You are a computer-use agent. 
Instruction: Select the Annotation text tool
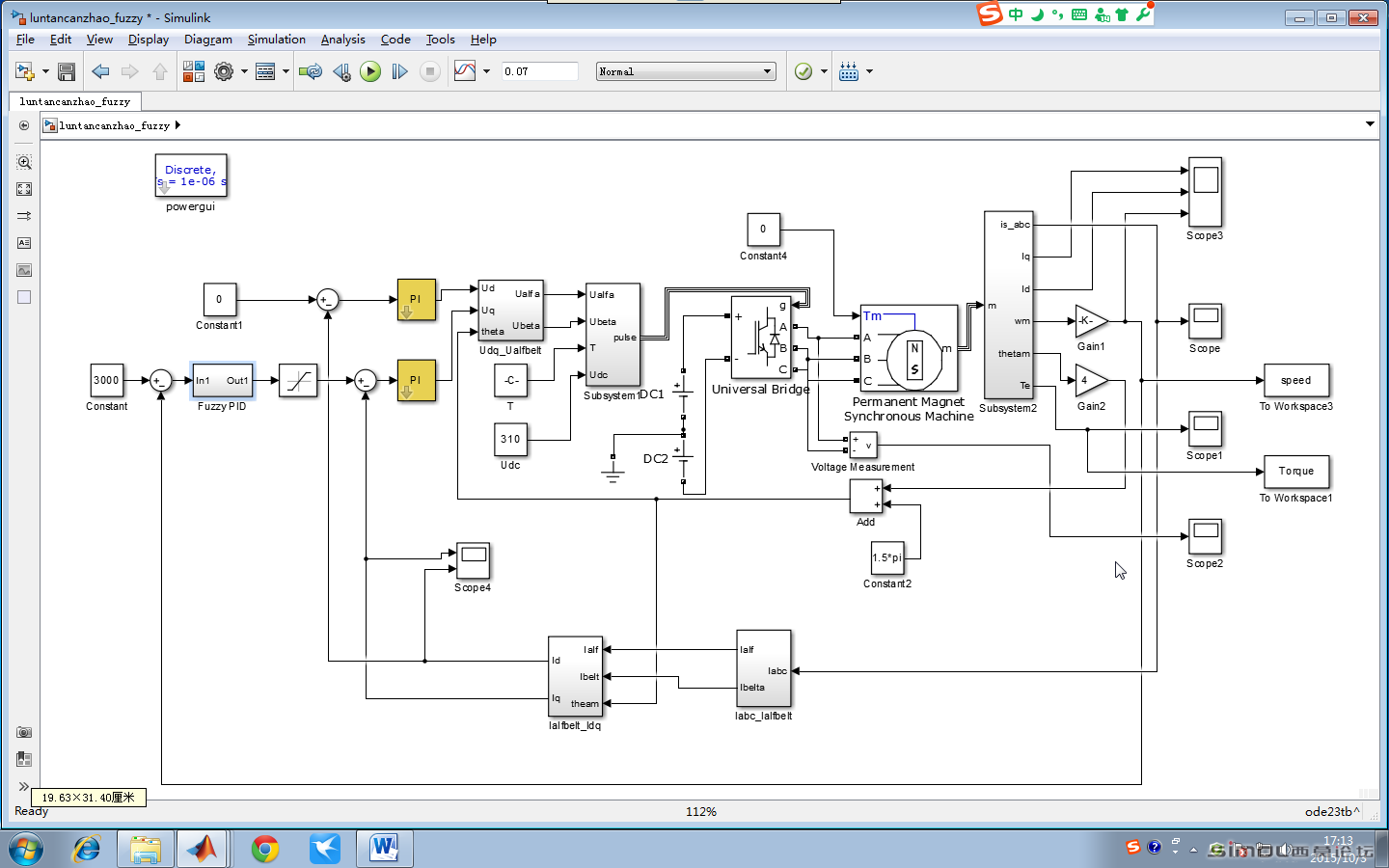24,243
